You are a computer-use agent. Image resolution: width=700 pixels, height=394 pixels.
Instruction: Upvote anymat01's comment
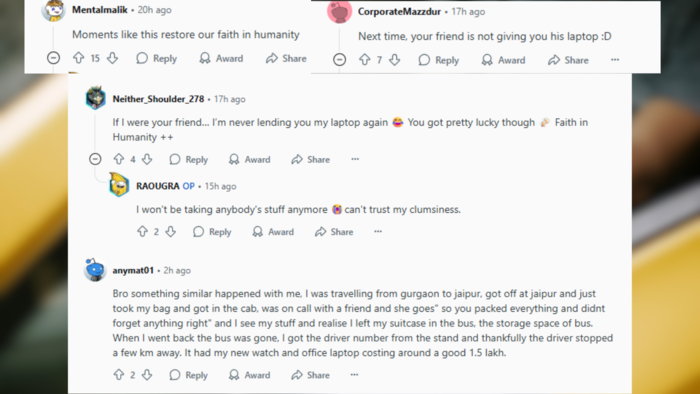[119, 374]
